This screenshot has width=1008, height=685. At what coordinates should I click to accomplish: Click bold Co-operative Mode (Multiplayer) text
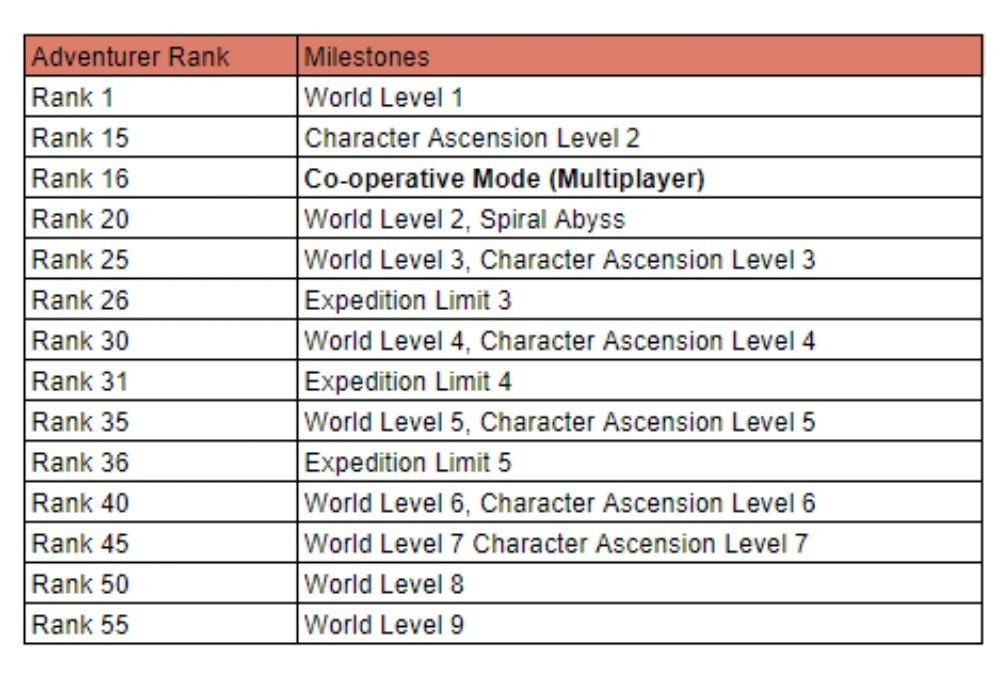504,179
